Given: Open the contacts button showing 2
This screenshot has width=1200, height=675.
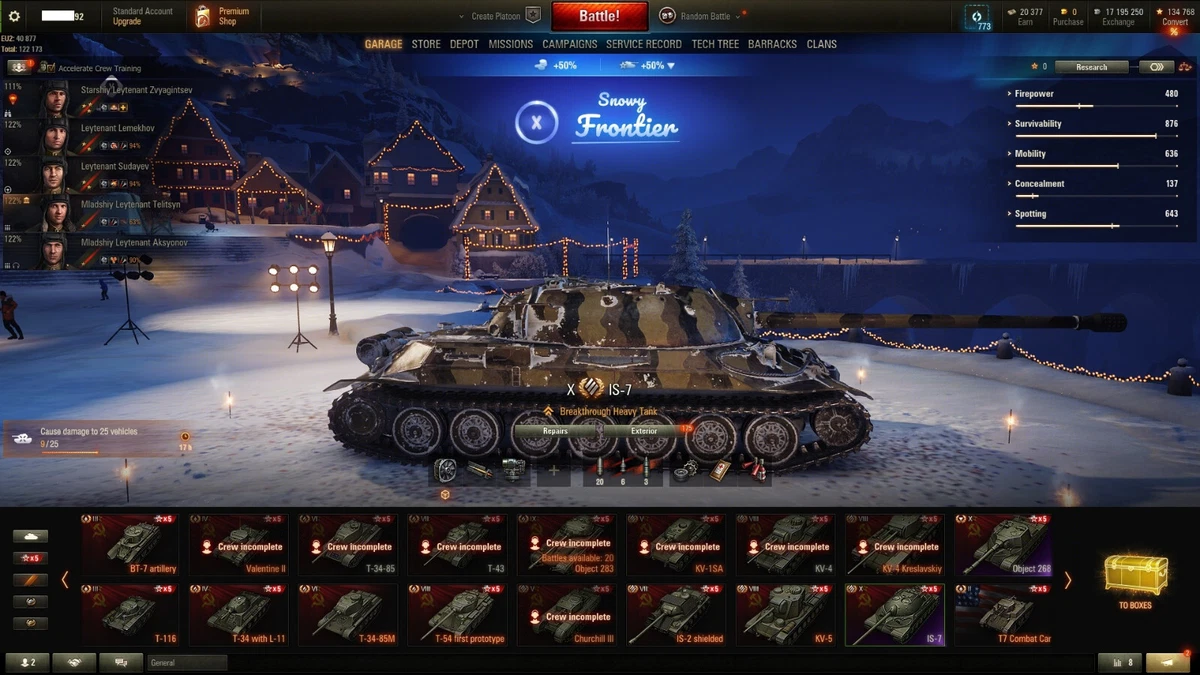Looking at the screenshot, I should [x=27, y=662].
